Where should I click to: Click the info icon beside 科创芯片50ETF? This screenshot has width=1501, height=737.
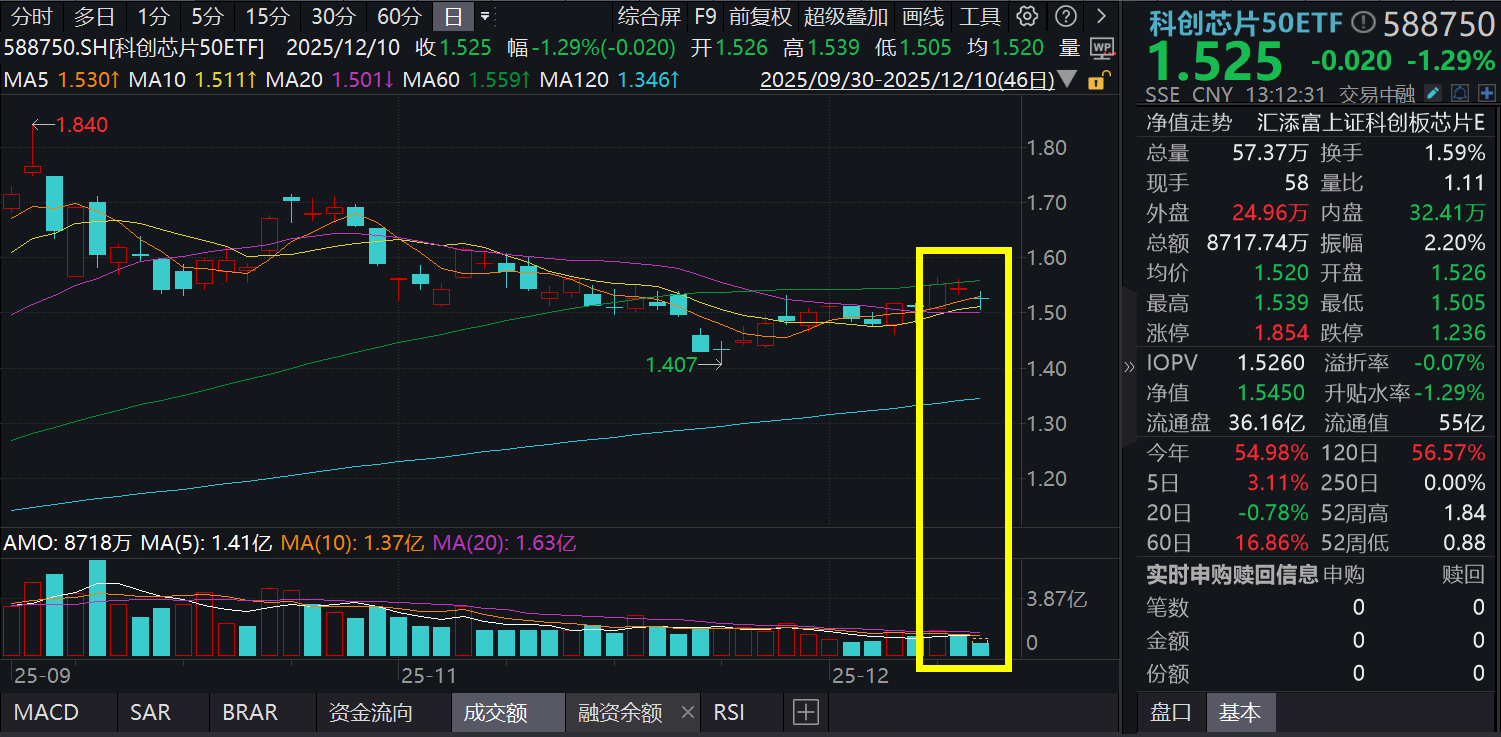[x=1362, y=21]
